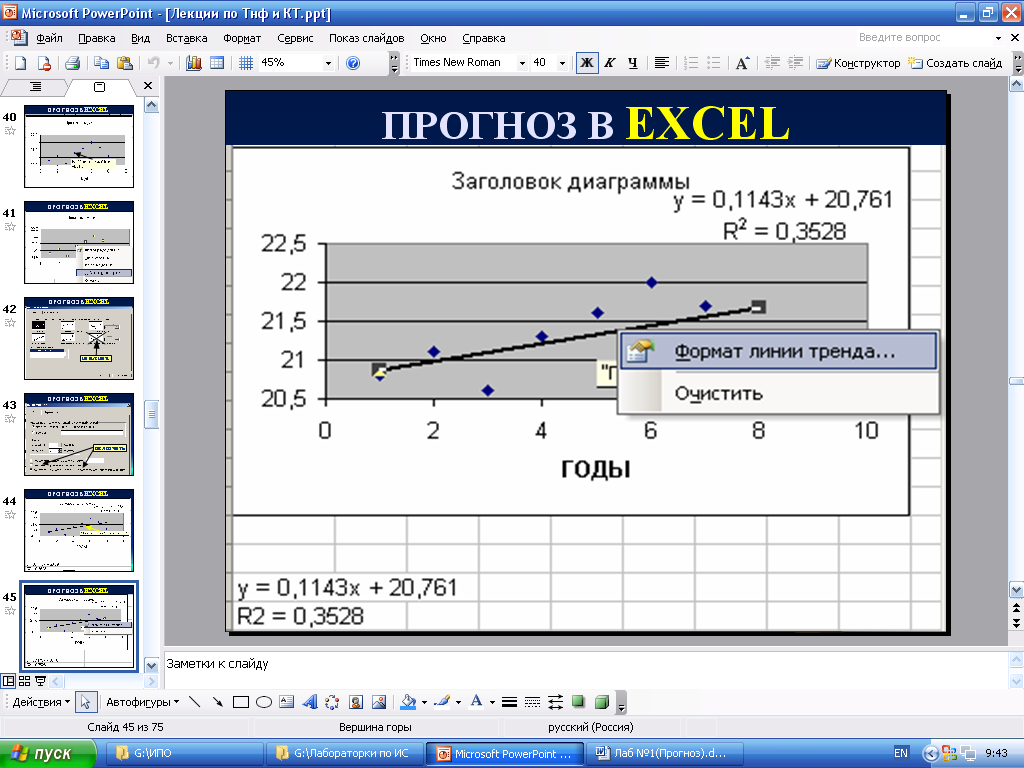Image resolution: width=1024 pixels, height=768 pixels.
Task: Expand the fill color dropdown arrow
Action: click(x=424, y=702)
